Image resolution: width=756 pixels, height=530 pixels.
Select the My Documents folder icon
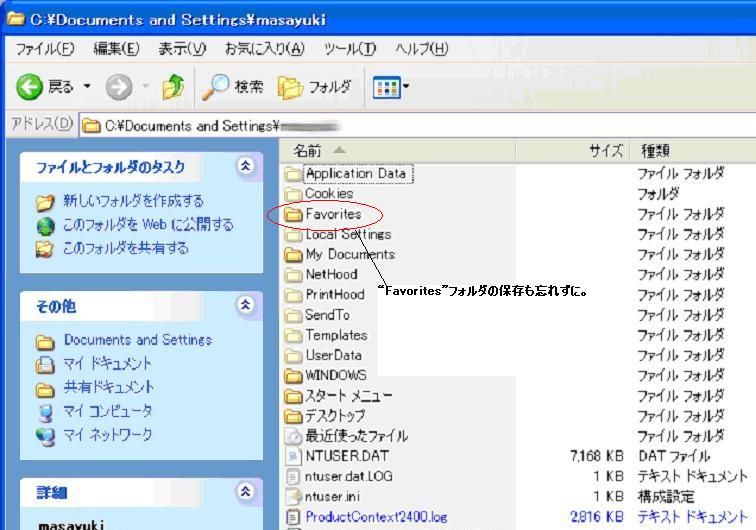tap(293, 255)
